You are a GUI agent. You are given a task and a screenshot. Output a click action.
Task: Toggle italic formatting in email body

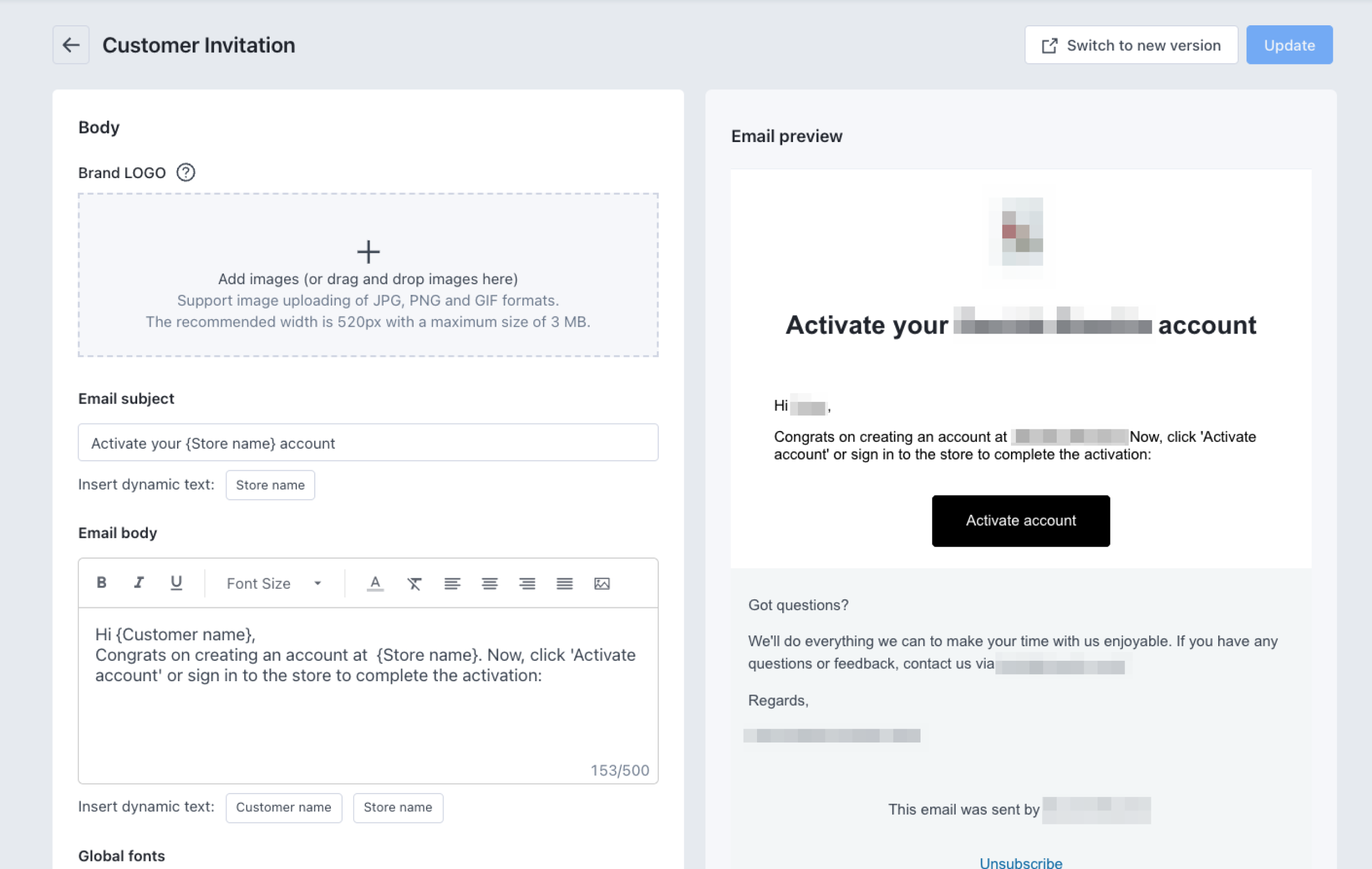click(x=138, y=582)
